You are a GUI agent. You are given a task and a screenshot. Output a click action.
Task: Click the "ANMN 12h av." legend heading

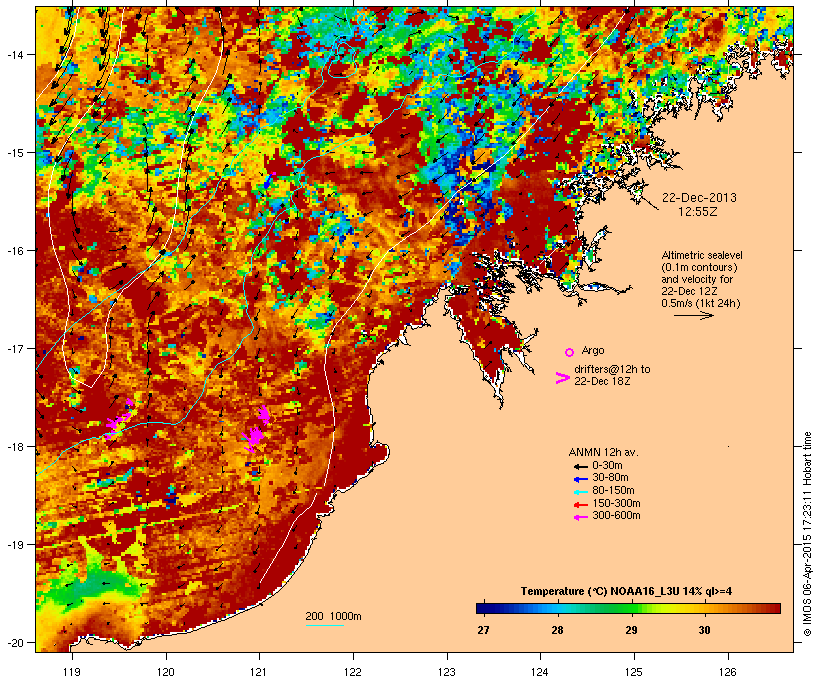(603, 452)
